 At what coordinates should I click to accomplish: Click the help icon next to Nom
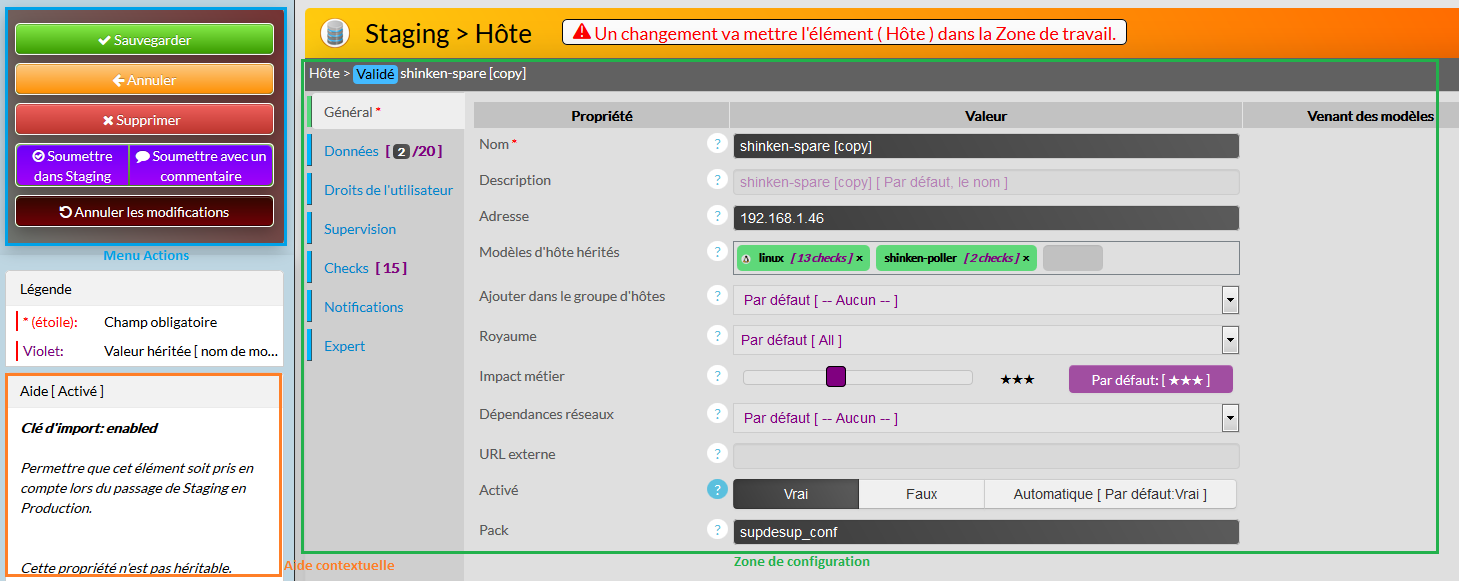tap(716, 144)
